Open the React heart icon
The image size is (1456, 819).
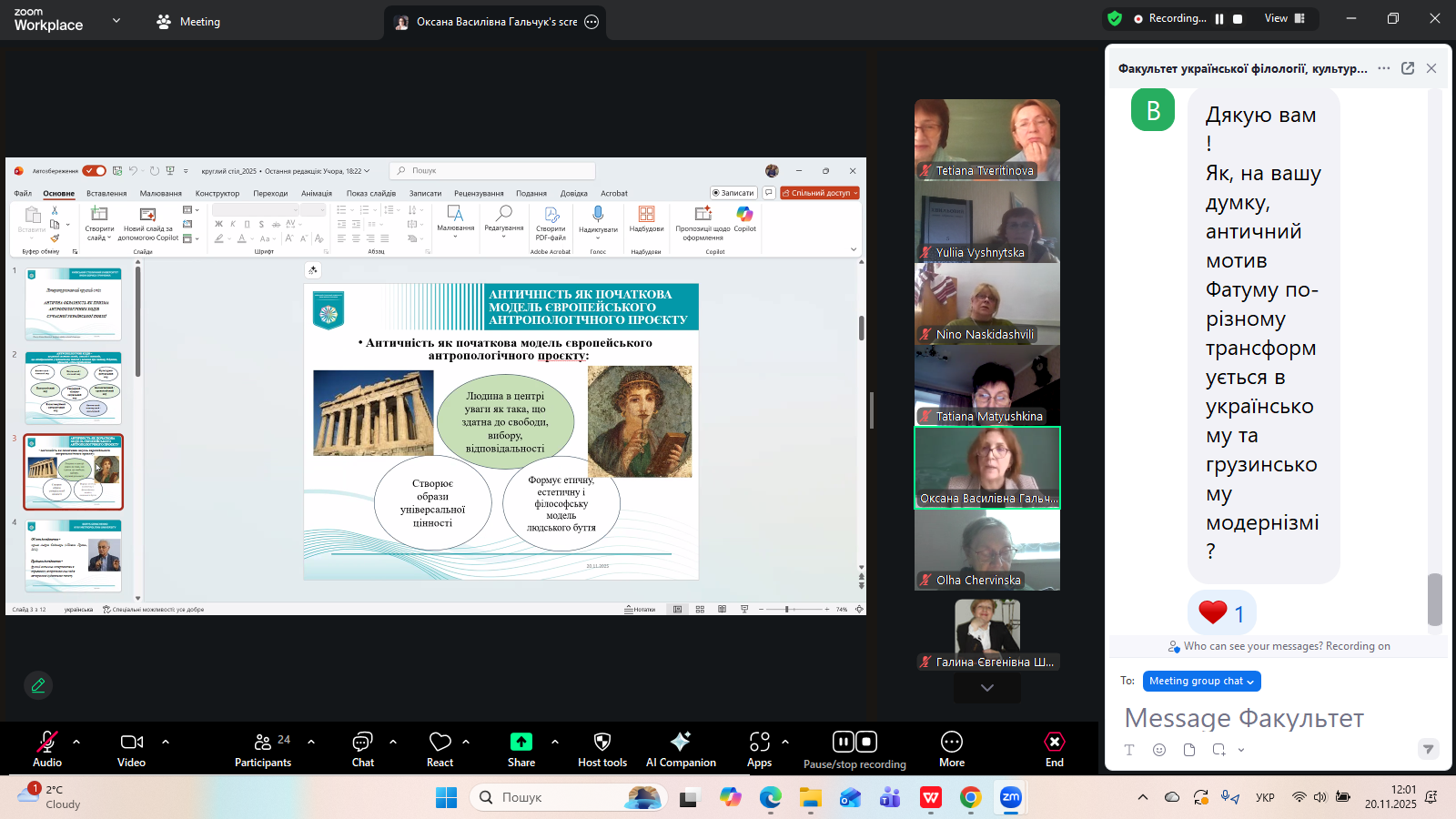pos(440,742)
